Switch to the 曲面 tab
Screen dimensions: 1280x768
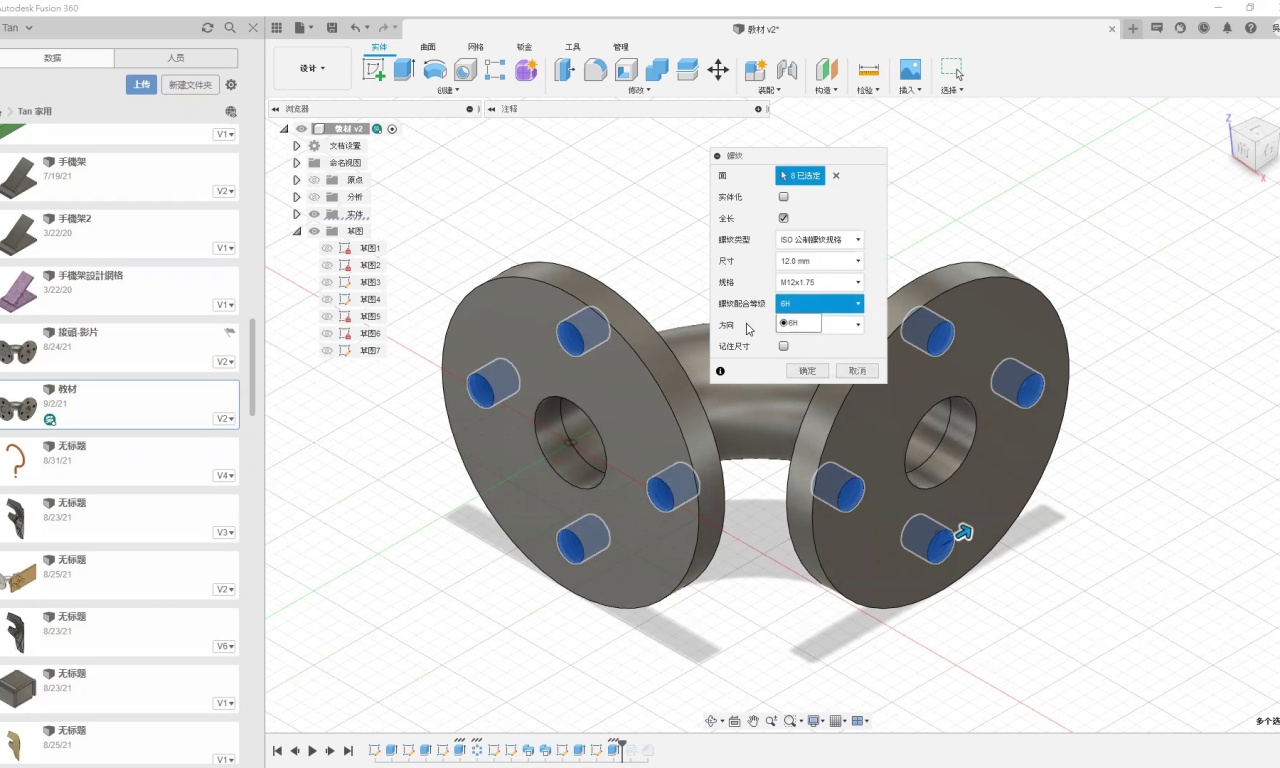[x=428, y=47]
